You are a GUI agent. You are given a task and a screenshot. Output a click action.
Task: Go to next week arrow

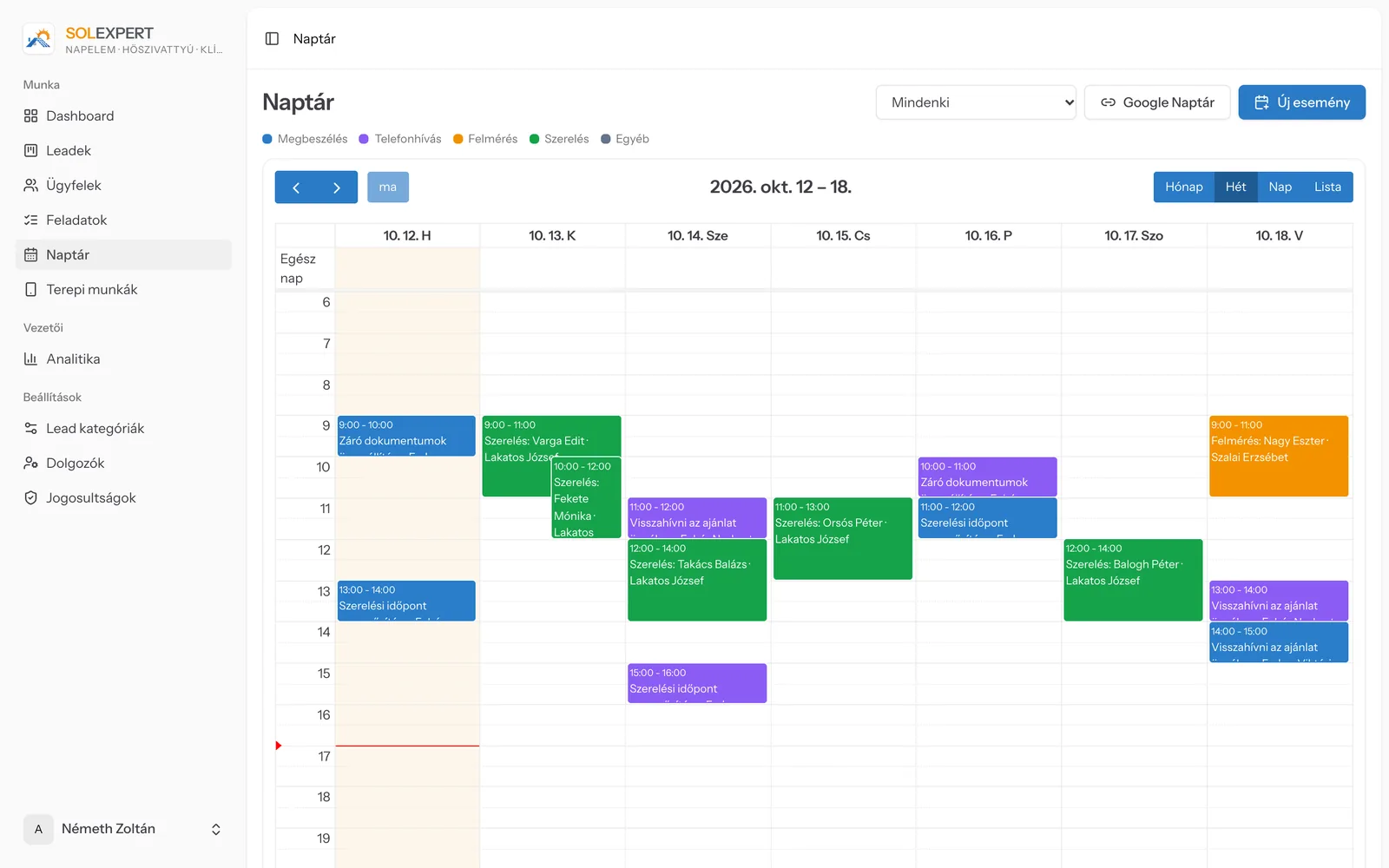coord(337,187)
